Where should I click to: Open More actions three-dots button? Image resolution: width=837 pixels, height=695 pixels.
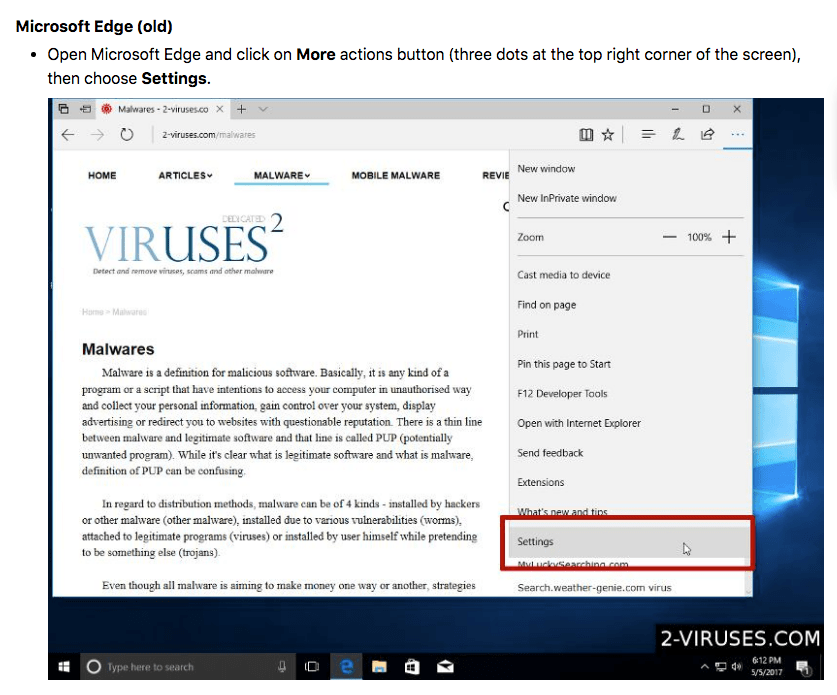point(737,135)
